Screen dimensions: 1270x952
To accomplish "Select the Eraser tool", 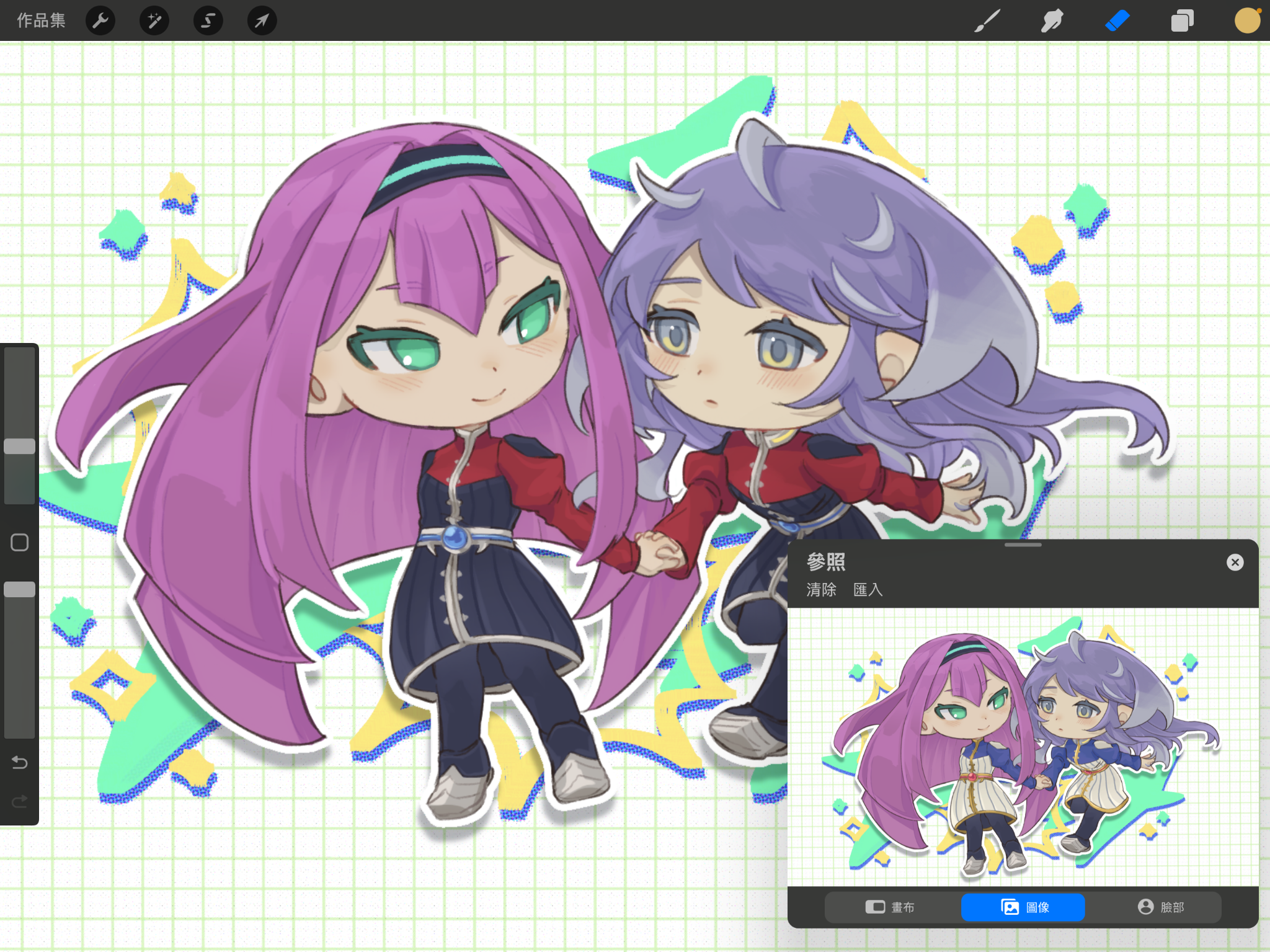I will coord(1117,20).
